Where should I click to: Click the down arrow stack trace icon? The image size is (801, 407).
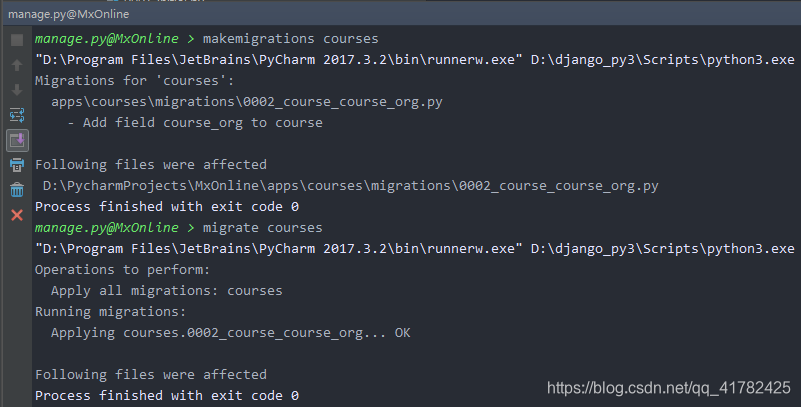coord(17,90)
